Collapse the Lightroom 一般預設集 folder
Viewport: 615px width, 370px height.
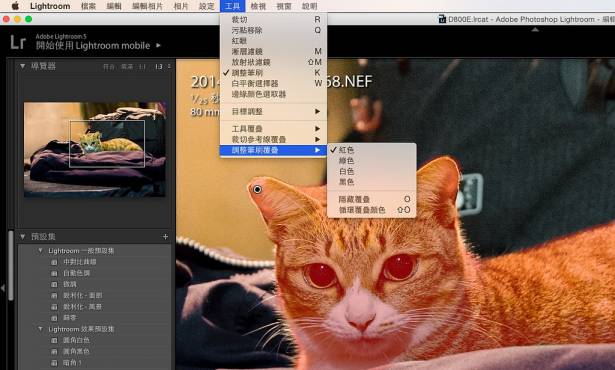40,250
